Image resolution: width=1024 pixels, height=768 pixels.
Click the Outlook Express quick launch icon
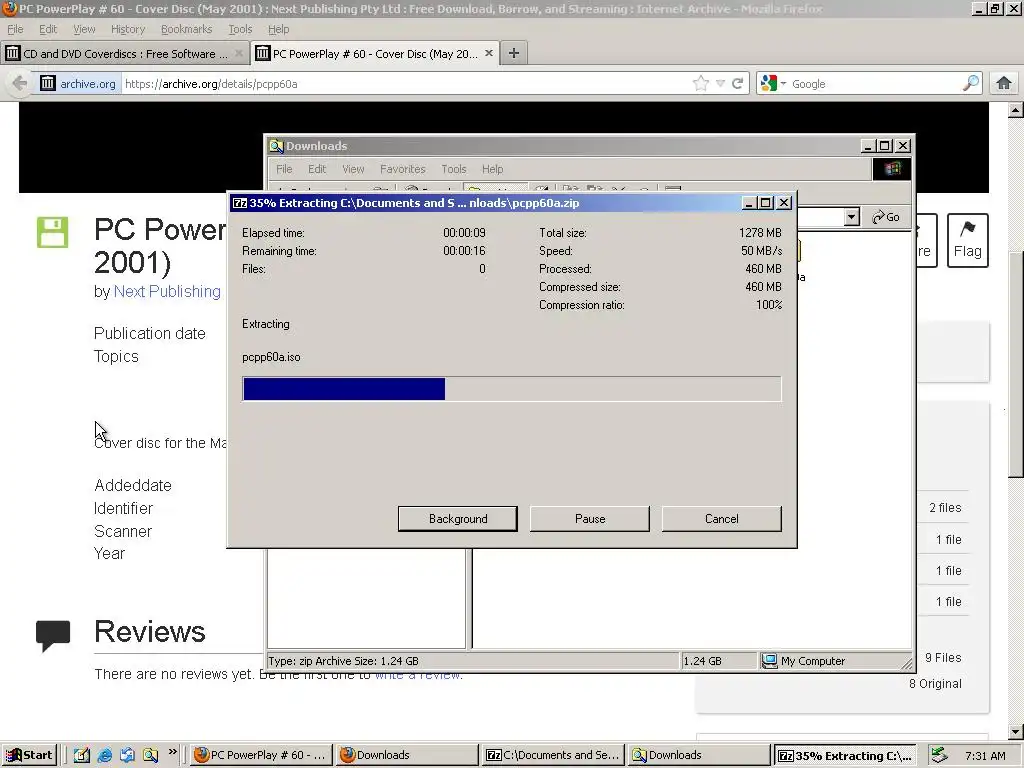(127, 755)
